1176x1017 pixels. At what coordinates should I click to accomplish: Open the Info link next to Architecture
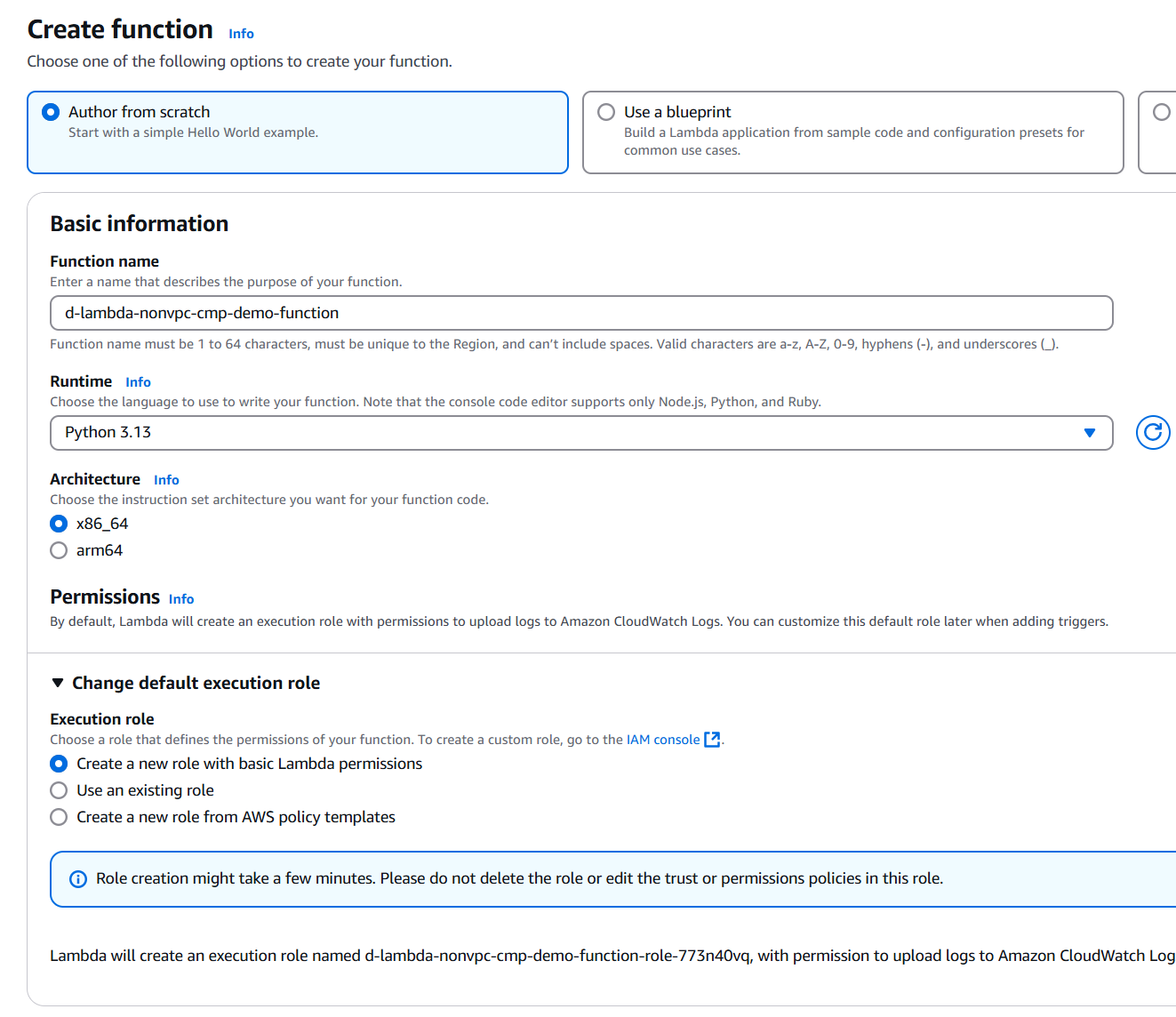[166, 480]
